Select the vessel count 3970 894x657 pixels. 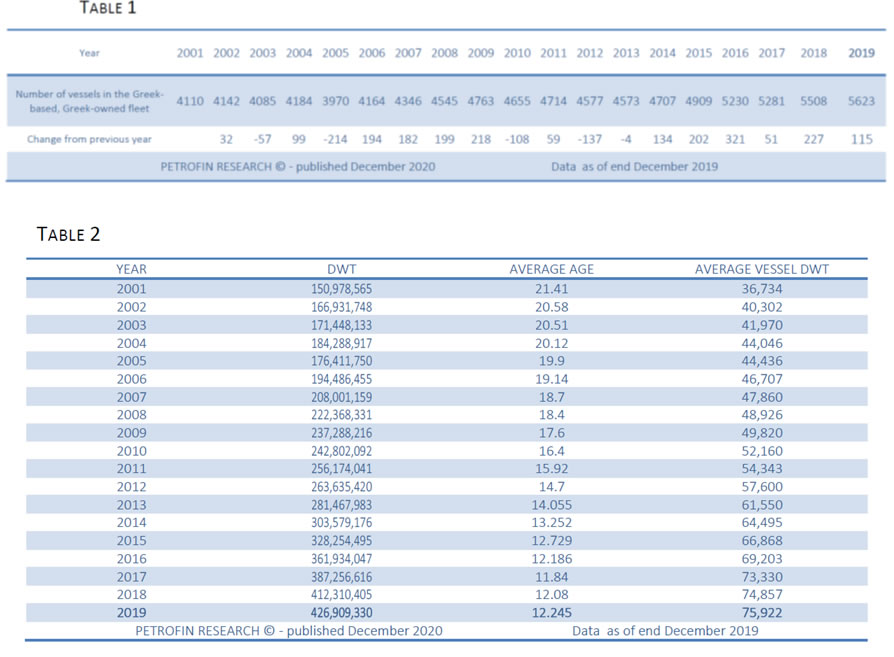coord(335,101)
